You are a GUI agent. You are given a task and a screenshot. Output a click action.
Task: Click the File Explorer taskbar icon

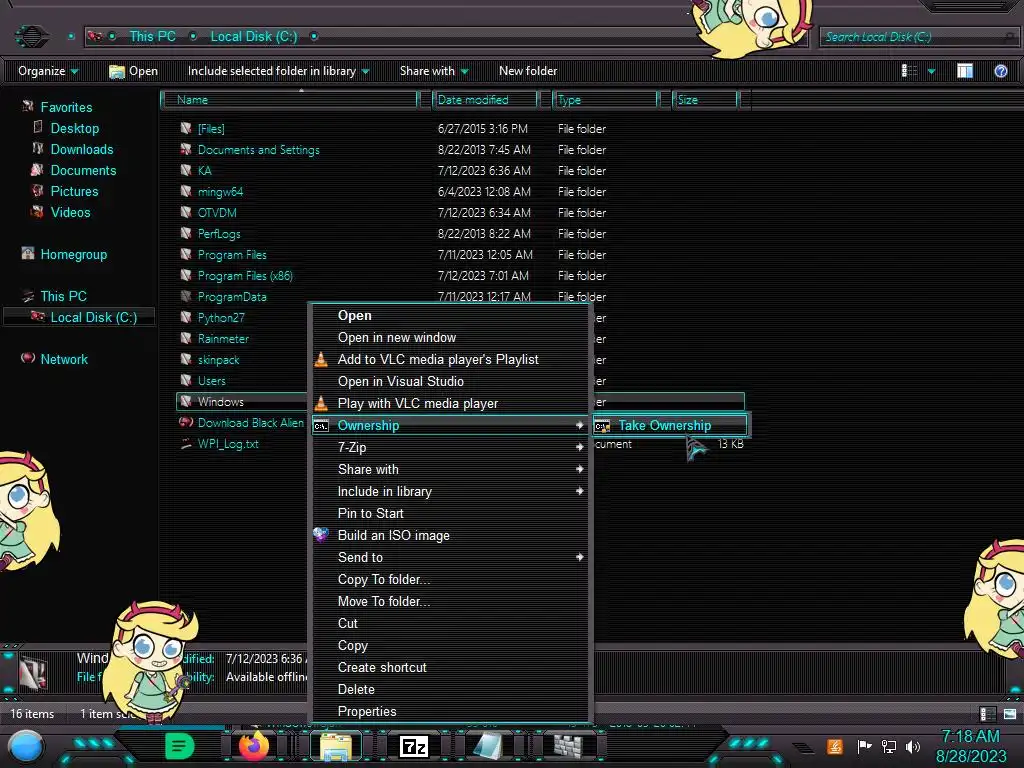click(x=336, y=746)
